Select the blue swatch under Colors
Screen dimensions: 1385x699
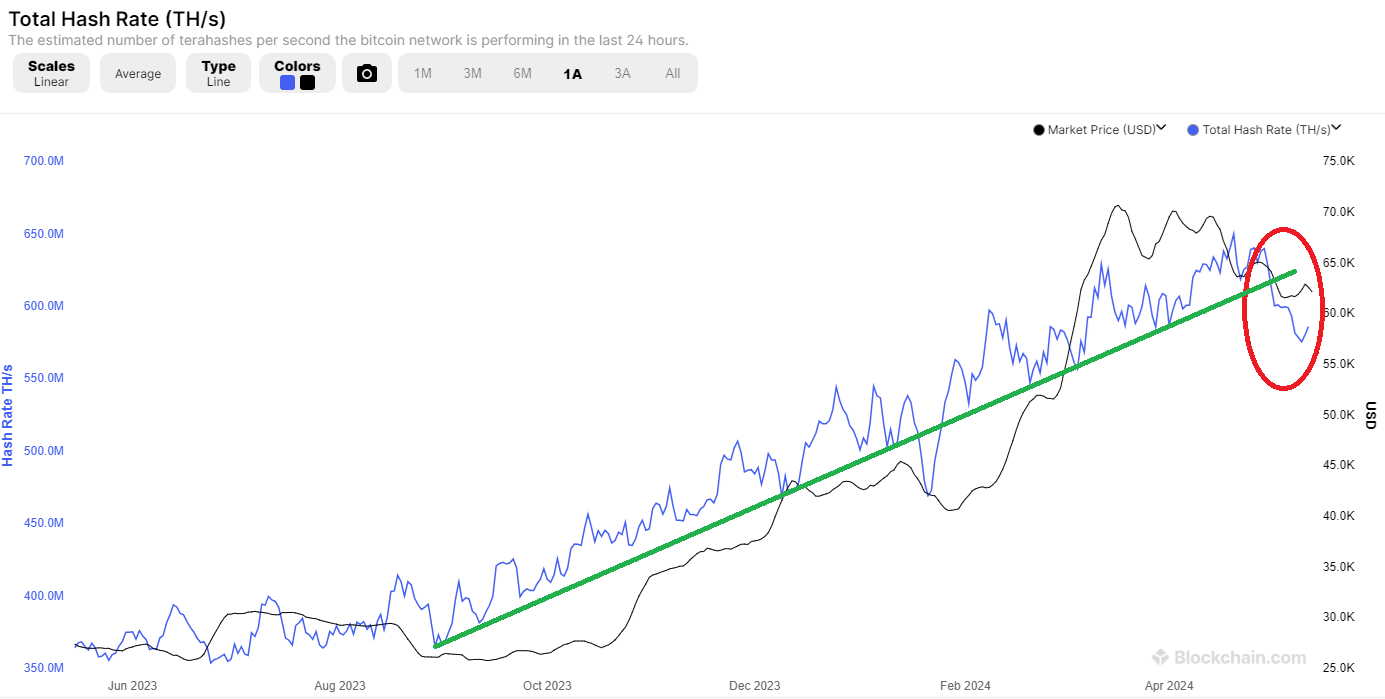287,82
